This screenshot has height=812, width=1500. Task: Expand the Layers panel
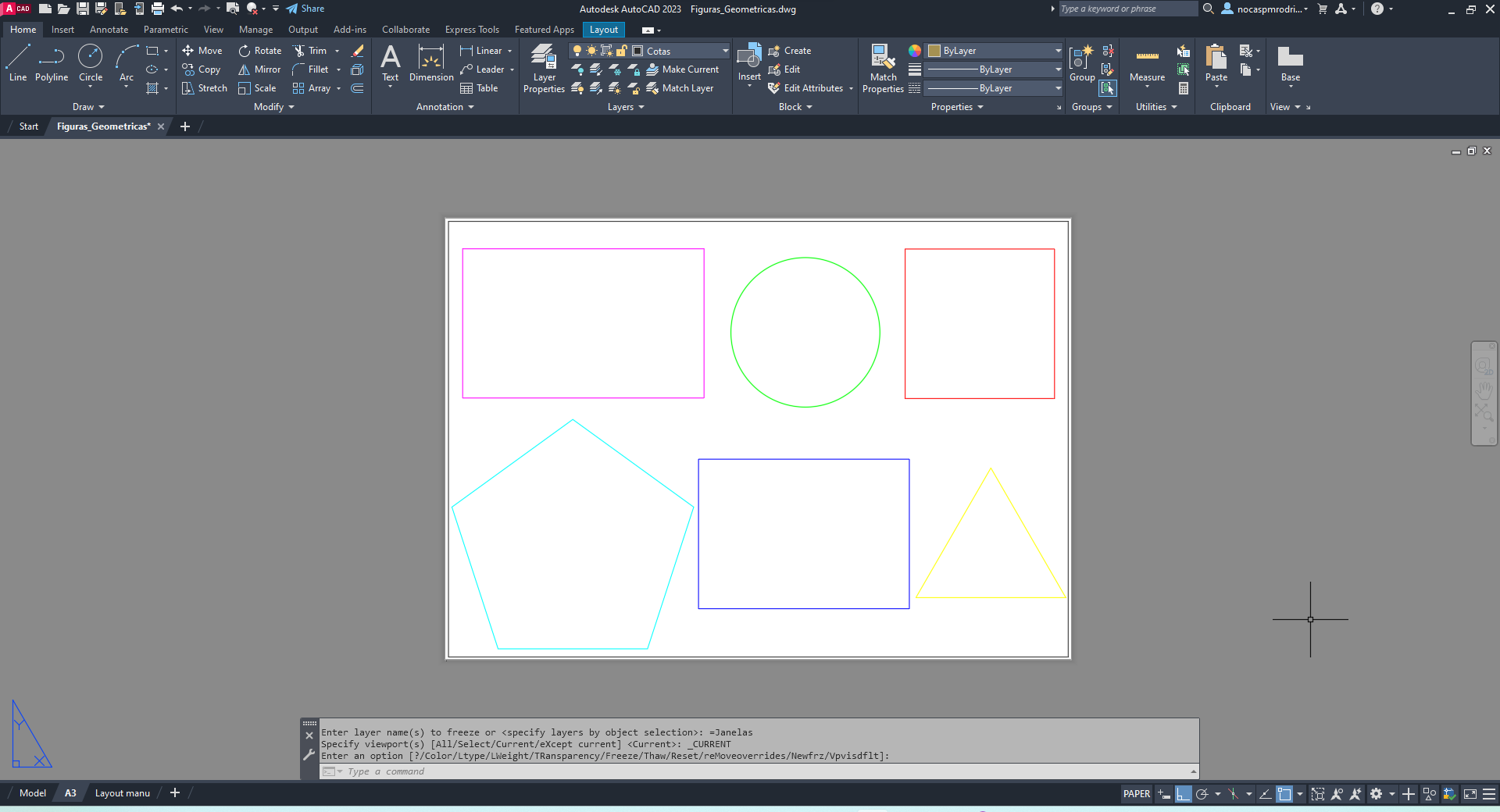626,107
